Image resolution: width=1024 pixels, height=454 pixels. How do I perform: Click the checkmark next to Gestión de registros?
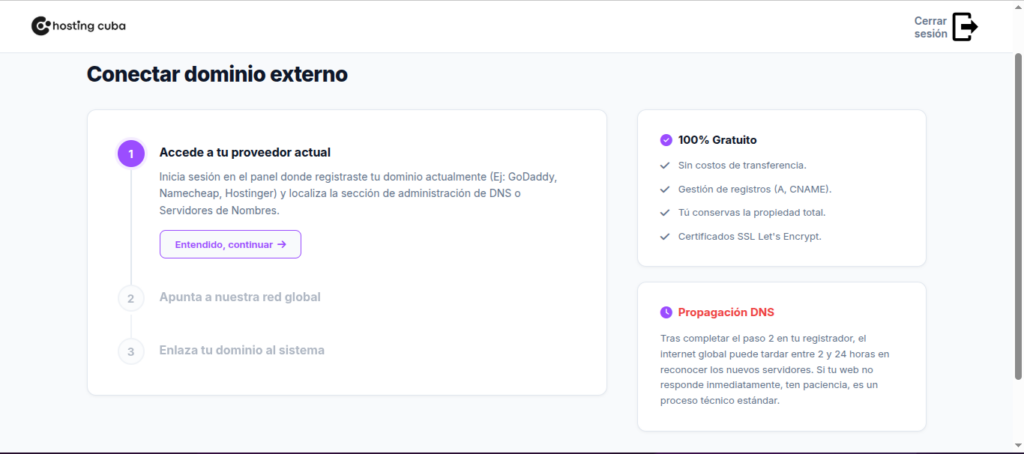pyautogui.click(x=665, y=189)
